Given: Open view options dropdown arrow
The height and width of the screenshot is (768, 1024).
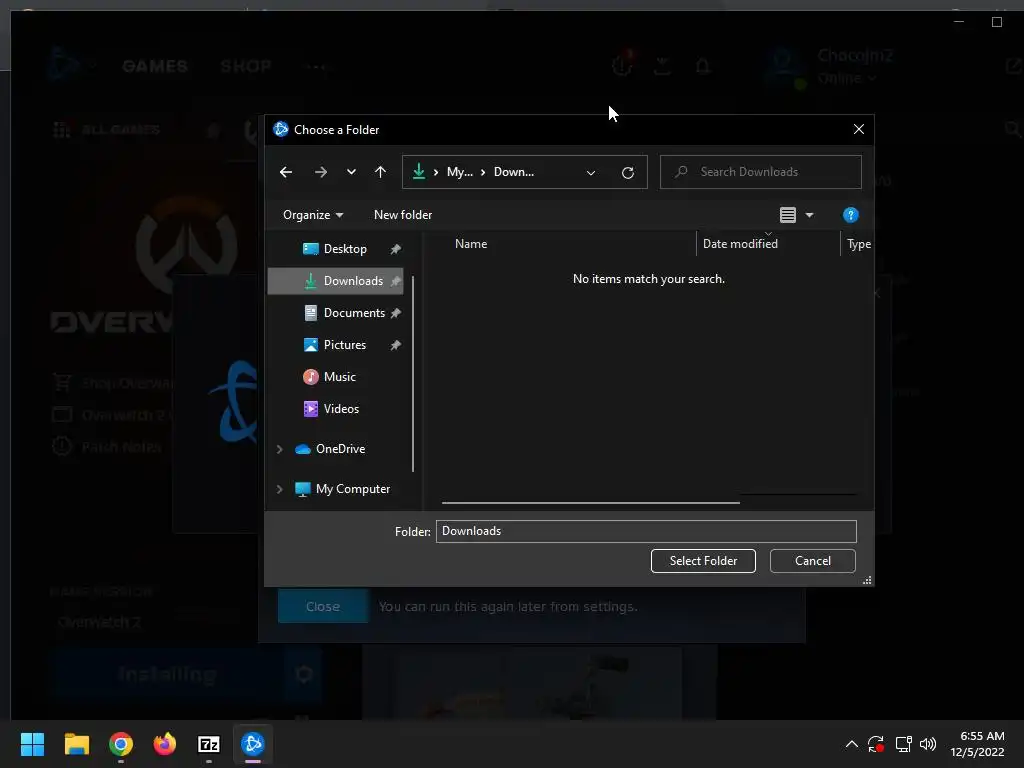Looking at the screenshot, I should [x=810, y=215].
